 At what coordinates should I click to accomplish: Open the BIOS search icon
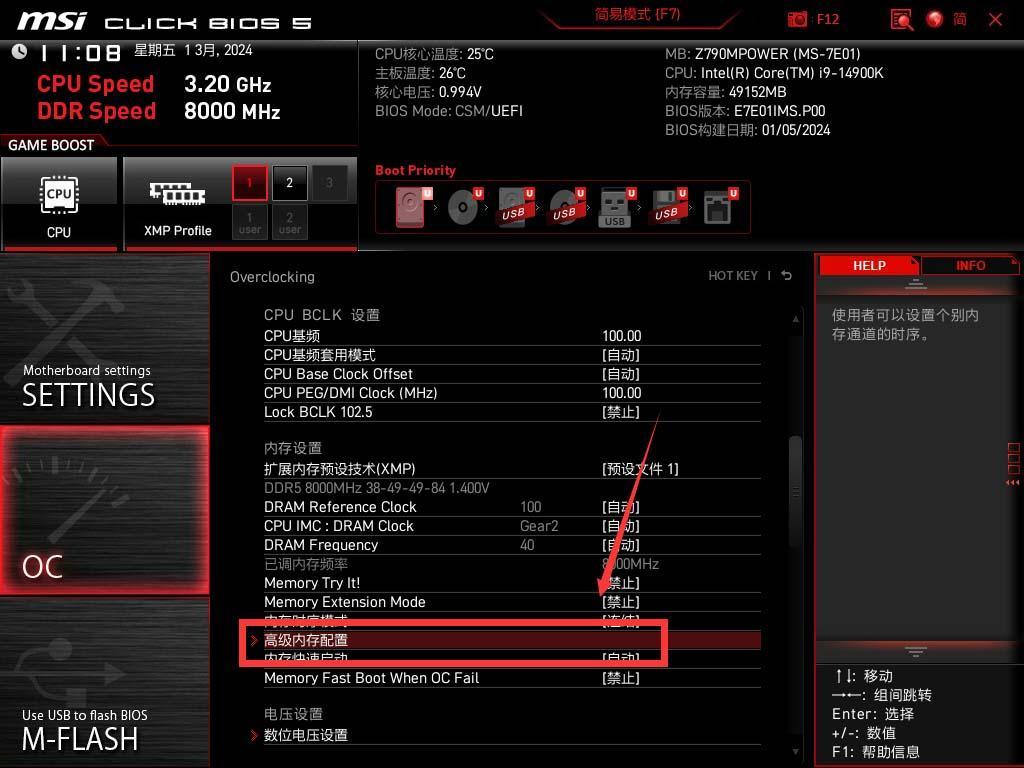click(902, 19)
